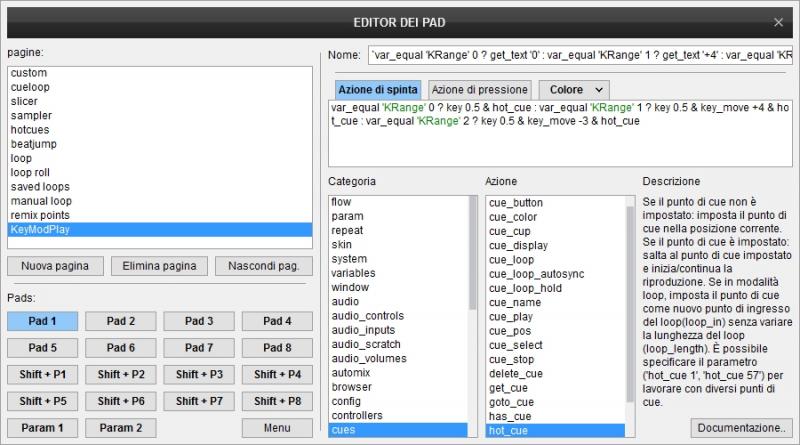Click the Documentazione button
This screenshot has width=800, height=445.
[742, 428]
